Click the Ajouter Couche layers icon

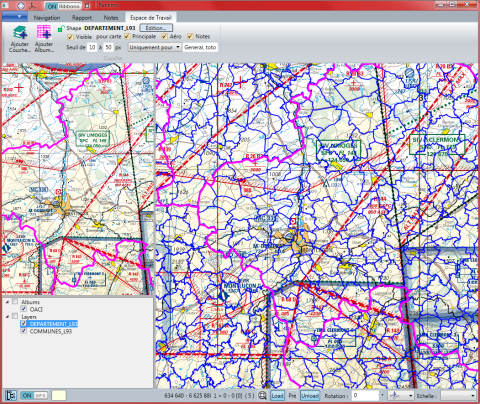pyautogui.click(x=20, y=33)
